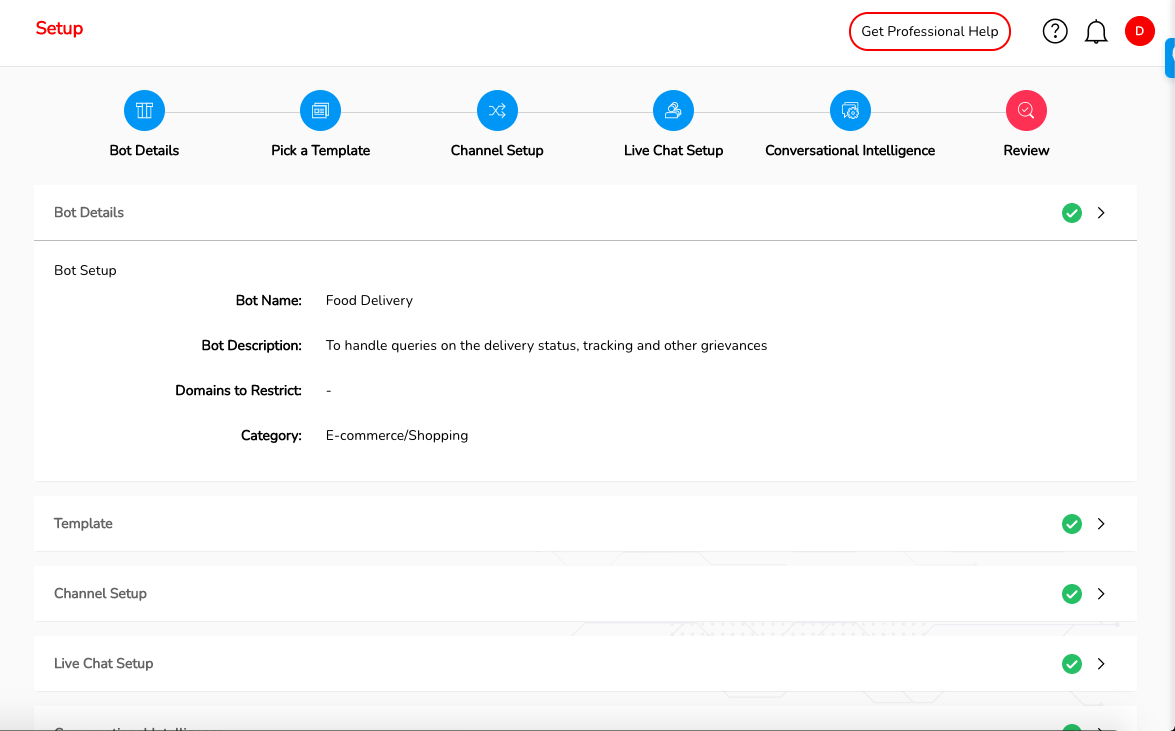1175x731 pixels.
Task: Open the help question mark icon
Action: point(1055,32)
